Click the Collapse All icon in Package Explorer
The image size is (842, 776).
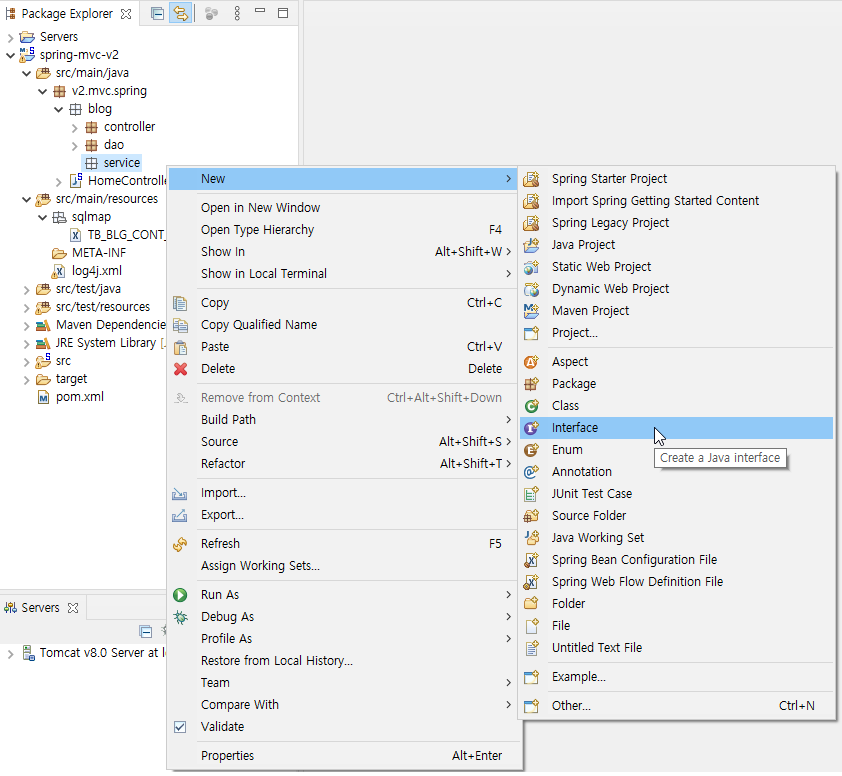pyautogui.click(x=157, y=13)
